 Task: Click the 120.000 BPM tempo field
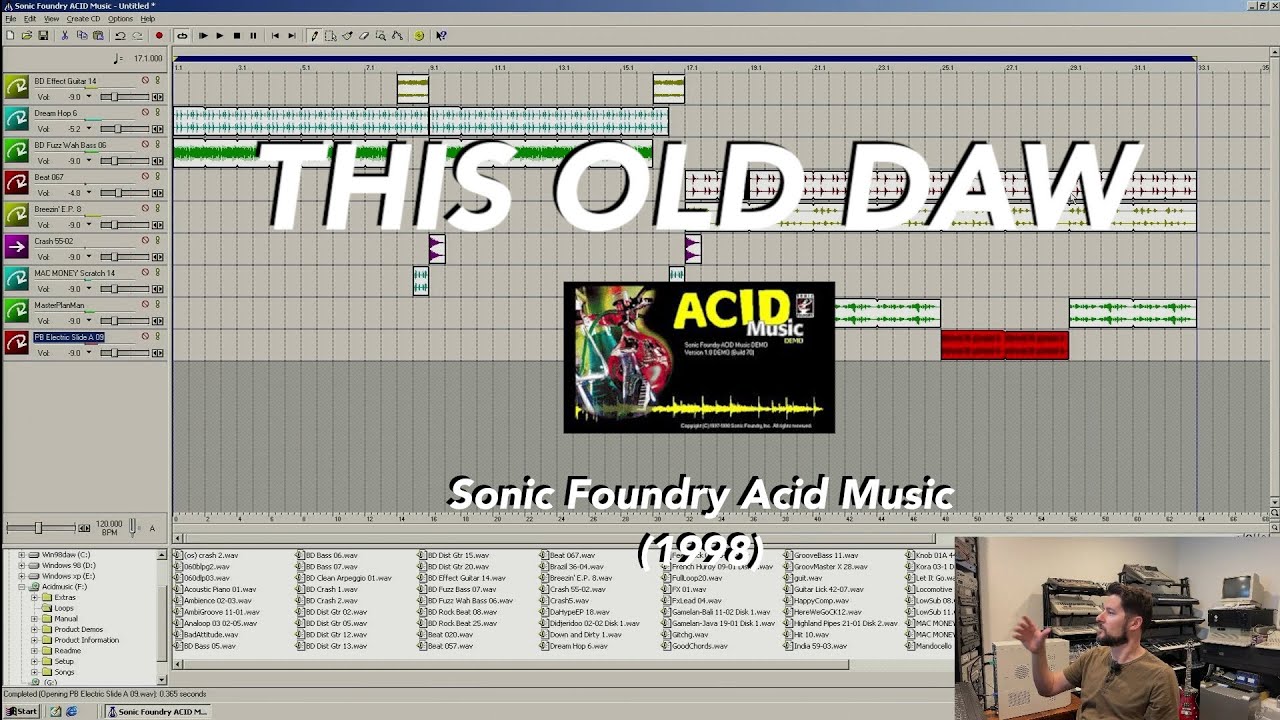point(110,526)
